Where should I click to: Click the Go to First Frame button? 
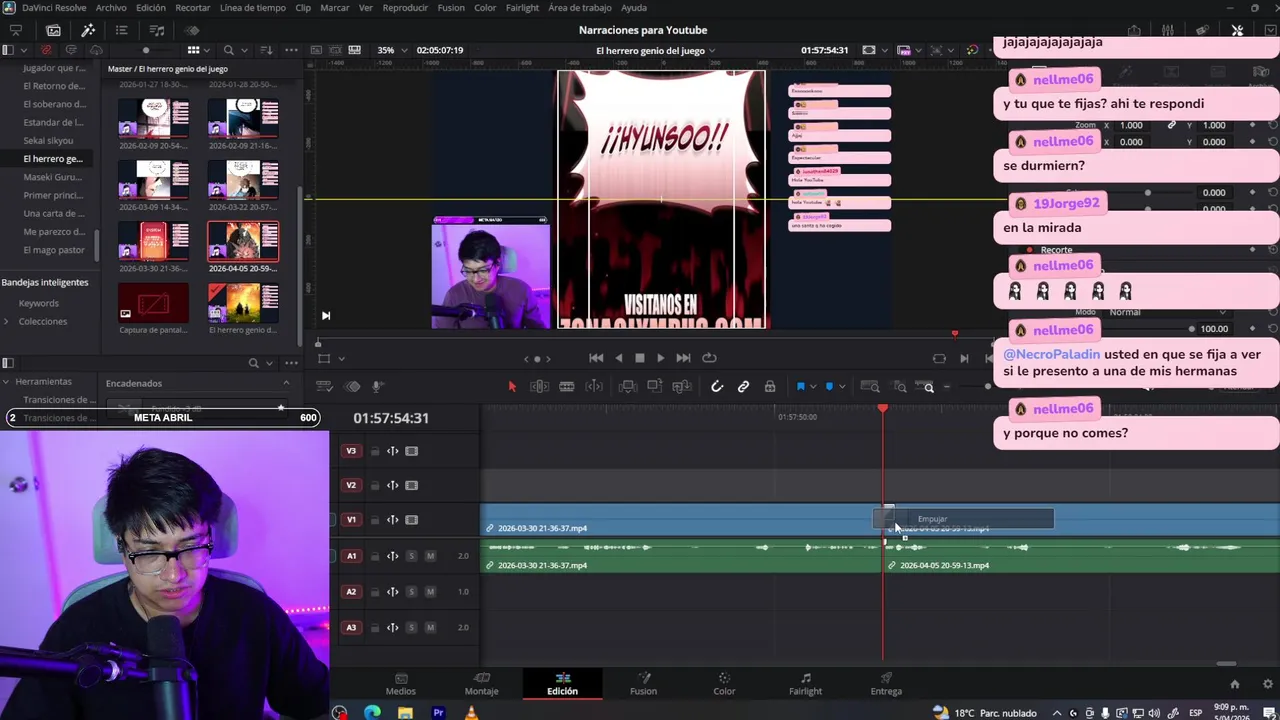point(596,358)
